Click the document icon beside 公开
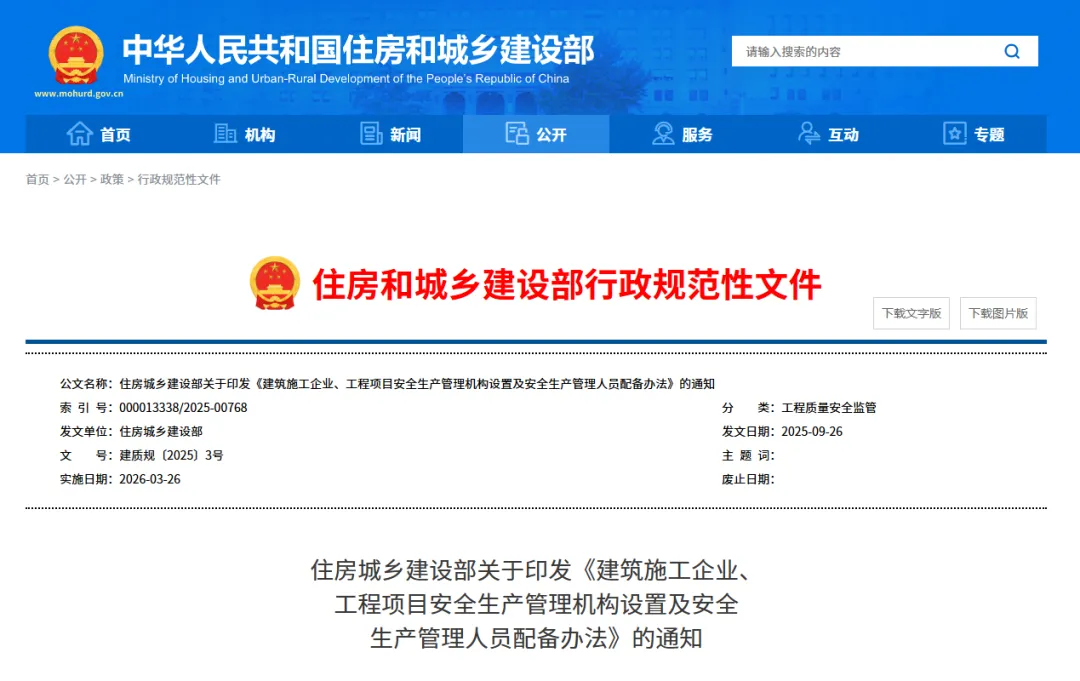 click(x=517, y=134)
